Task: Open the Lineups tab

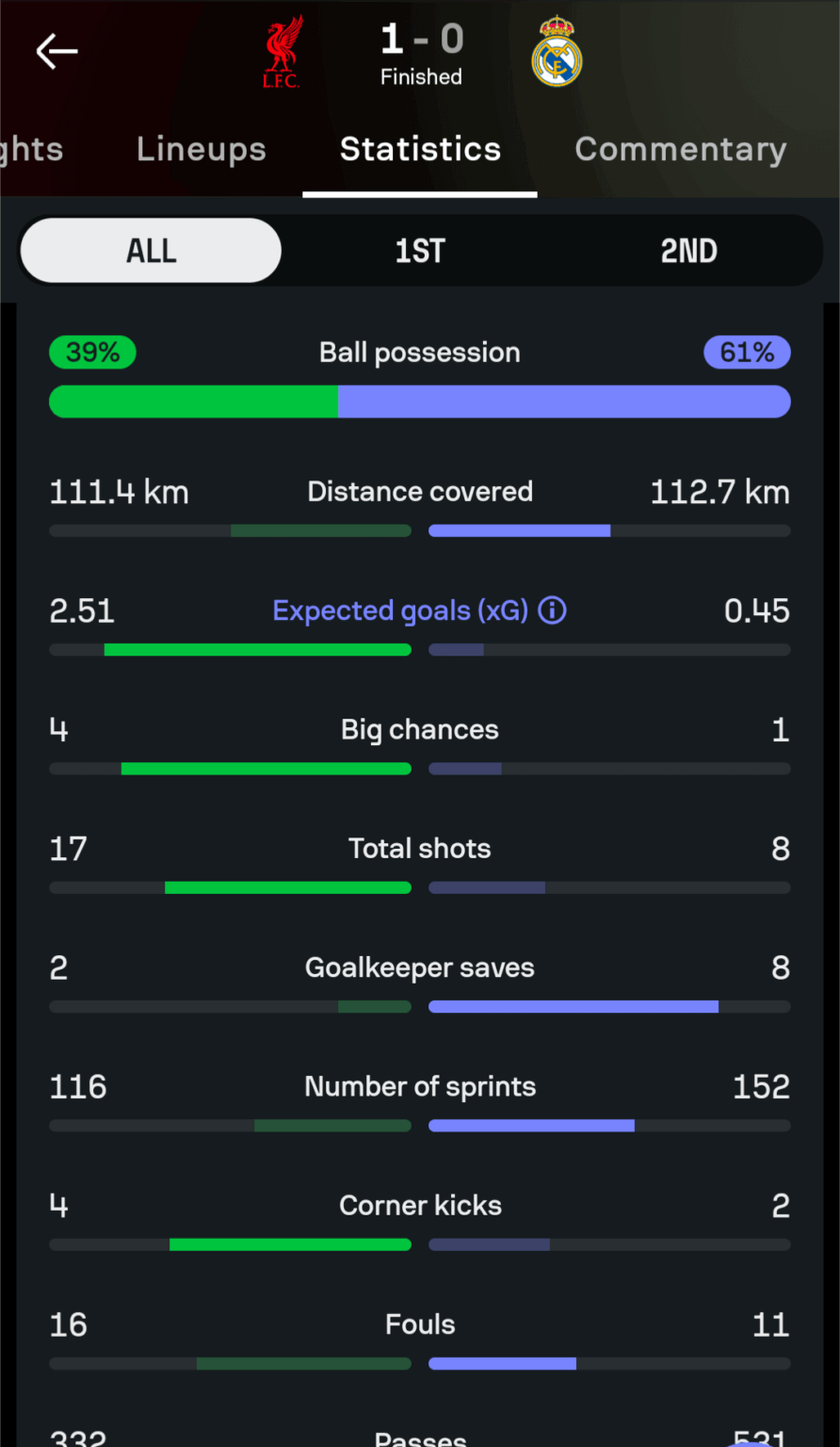Action: click(201, 149)
